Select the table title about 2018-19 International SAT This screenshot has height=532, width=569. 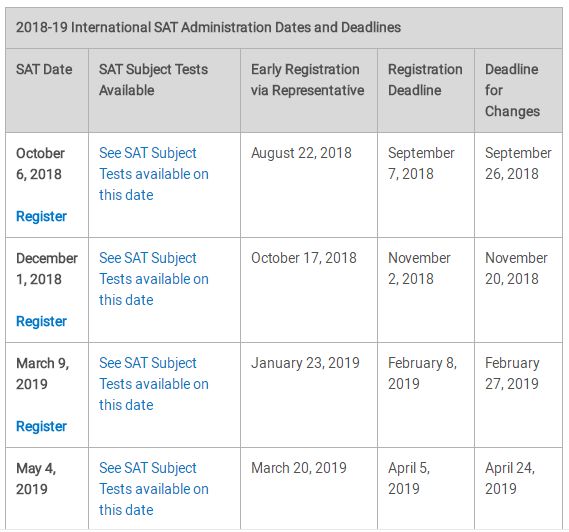coord(208,27)
